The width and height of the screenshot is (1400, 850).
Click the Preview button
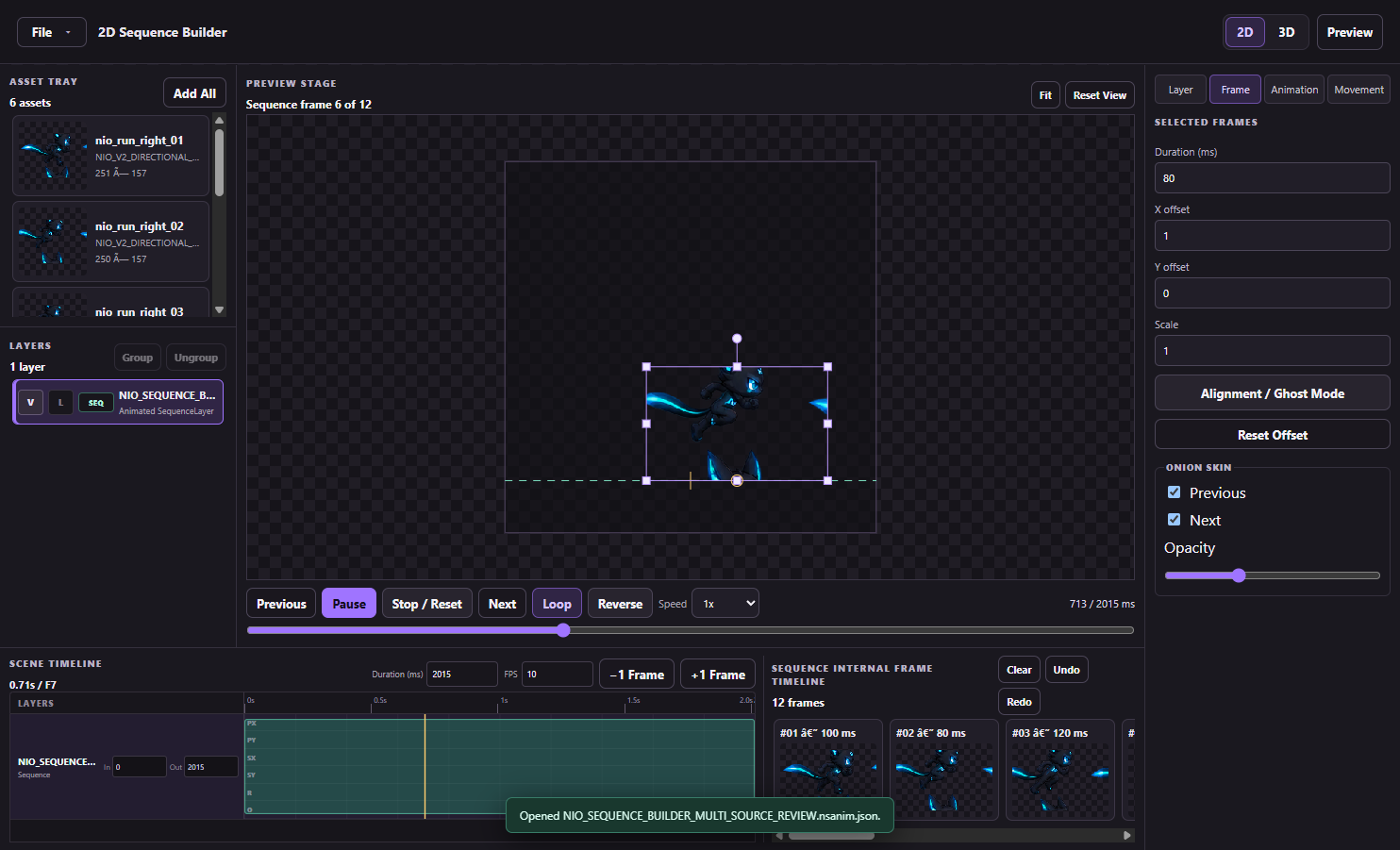point(1349,32)
